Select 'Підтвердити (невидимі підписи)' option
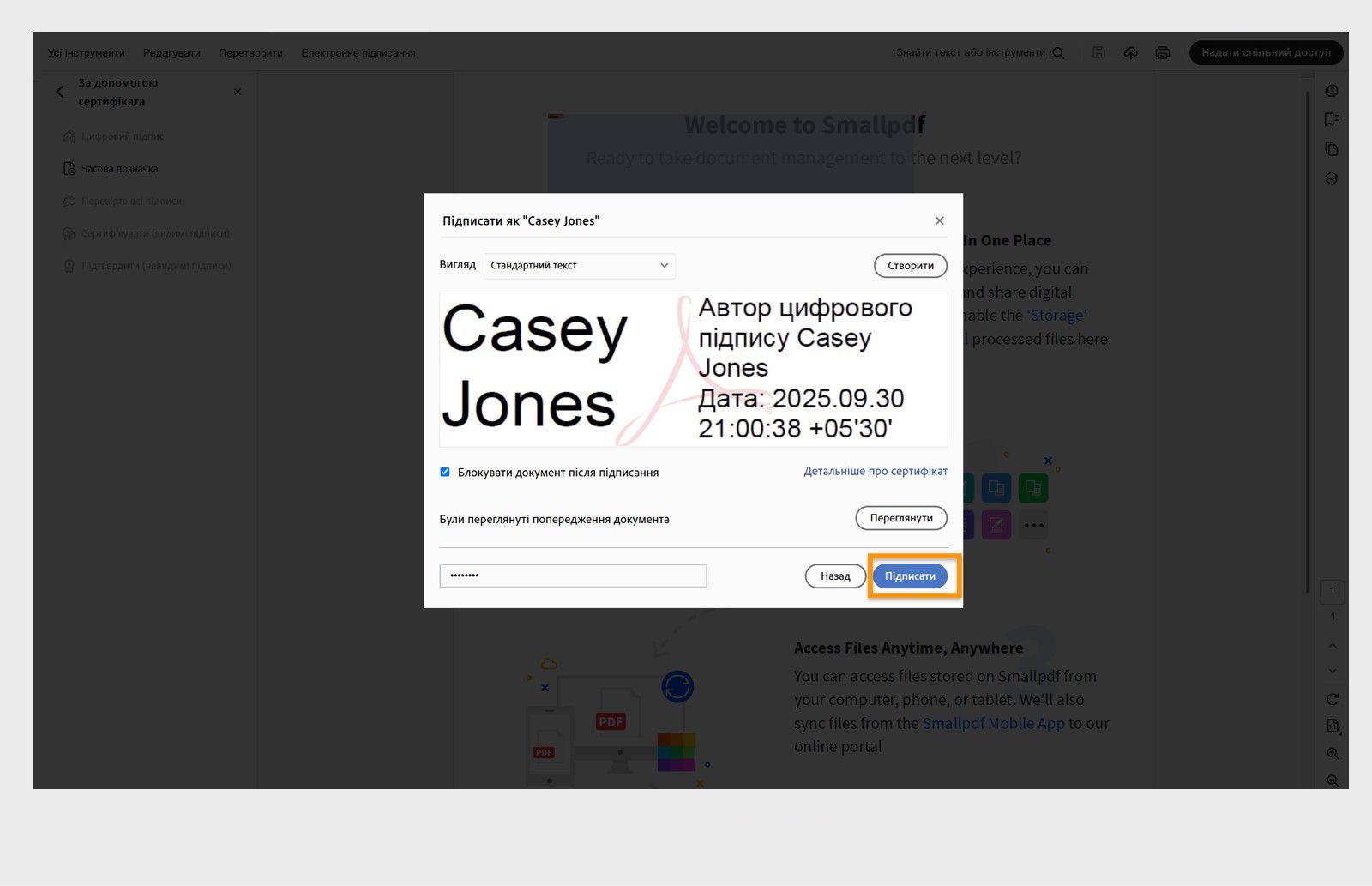This screenshot has width=1372, height=886. click(147, 266)
